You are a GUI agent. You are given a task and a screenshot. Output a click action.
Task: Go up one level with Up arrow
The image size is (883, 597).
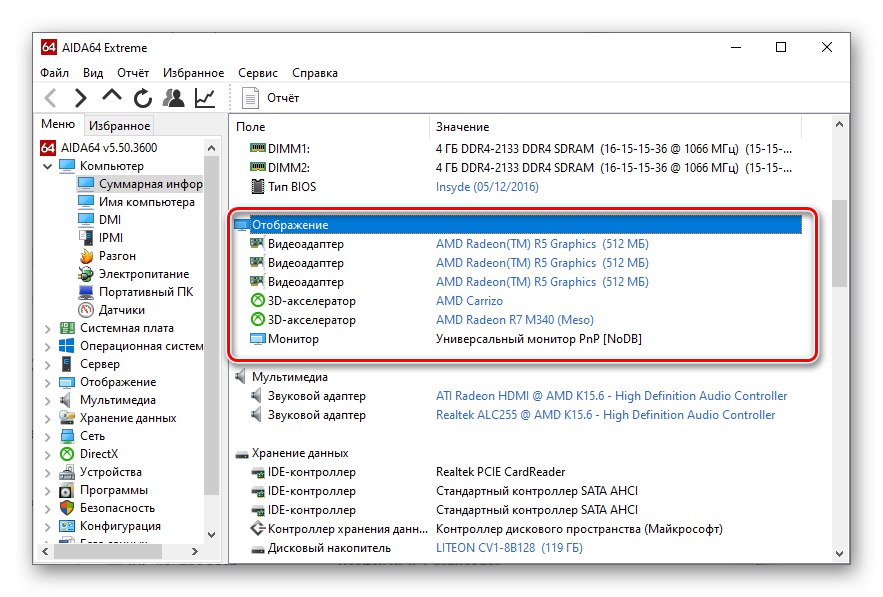[x=112, y=96]
